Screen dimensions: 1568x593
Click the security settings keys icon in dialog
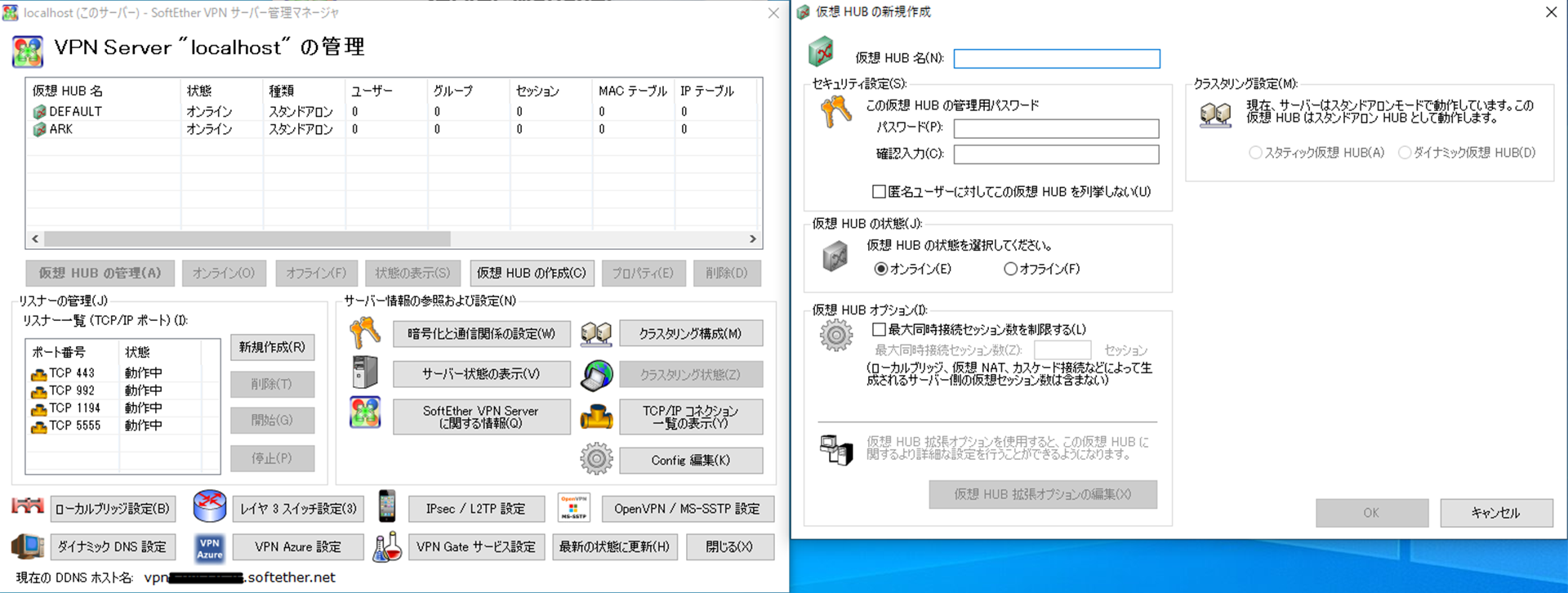836,111
